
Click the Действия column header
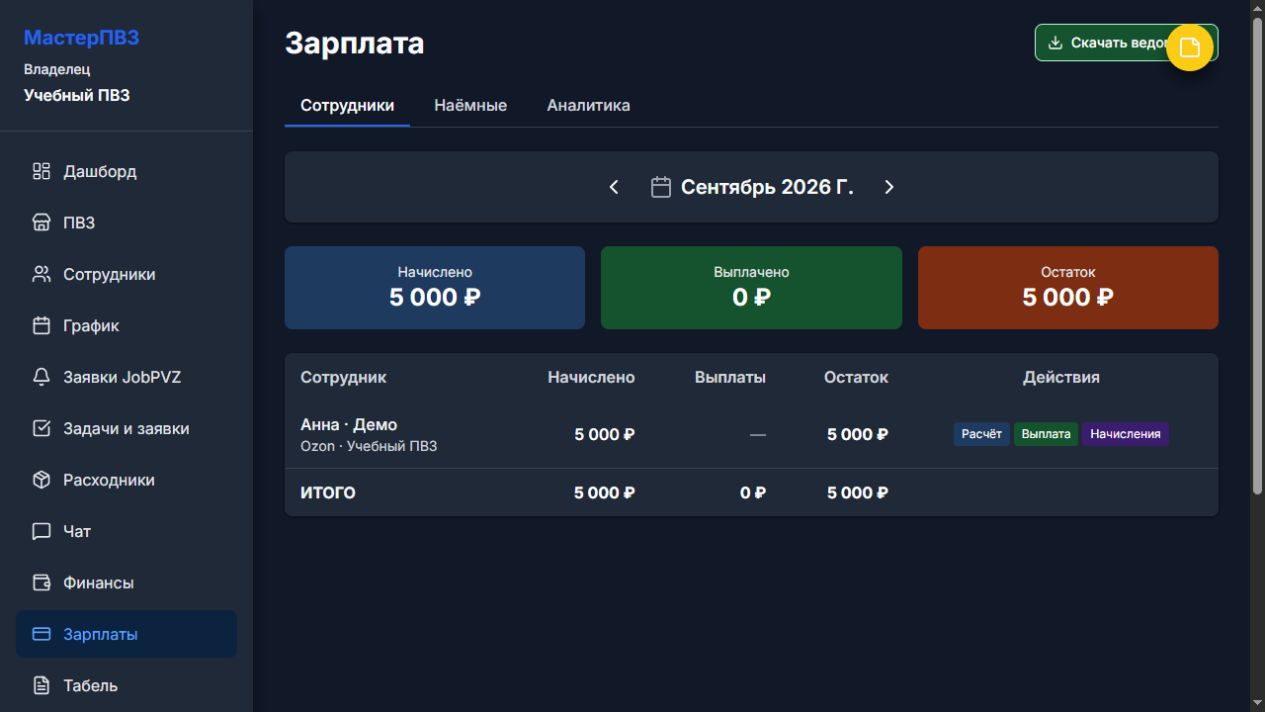[x=1061, y=377]
